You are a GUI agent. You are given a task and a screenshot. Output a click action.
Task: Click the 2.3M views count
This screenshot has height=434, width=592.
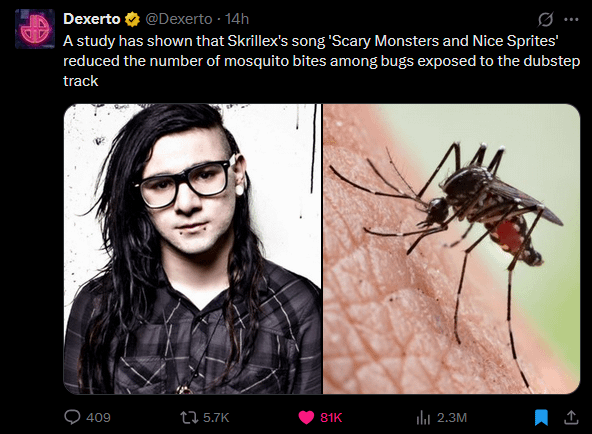[452, 417]
